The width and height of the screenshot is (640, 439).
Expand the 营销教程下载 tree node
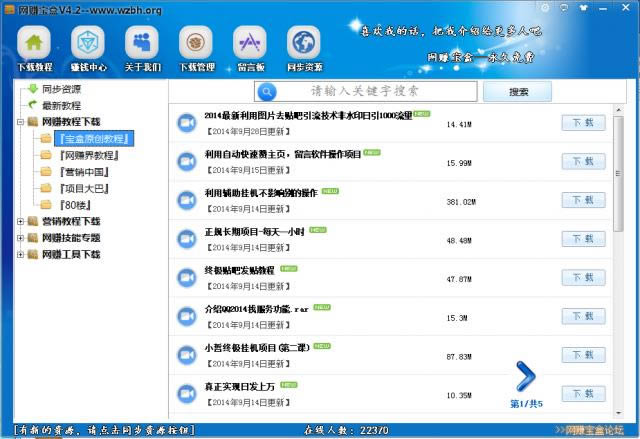pyautogui.click(x=20, y=222)
